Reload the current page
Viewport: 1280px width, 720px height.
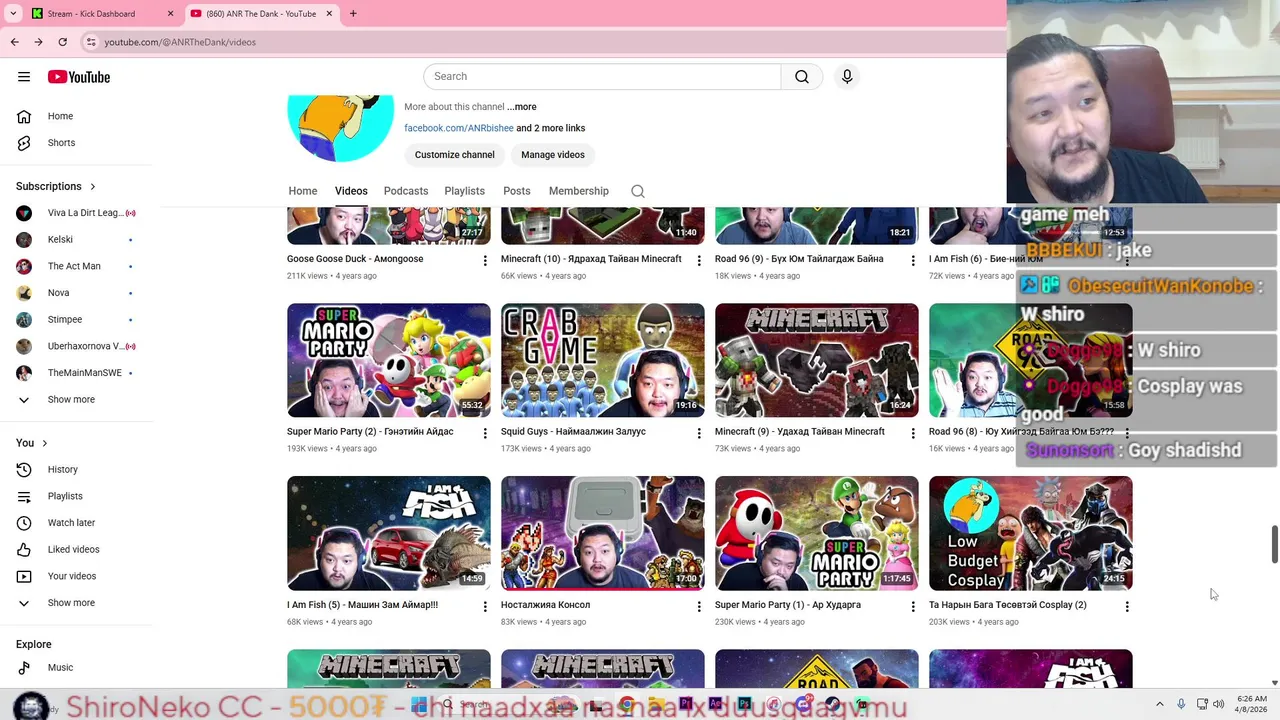point(62,42)
